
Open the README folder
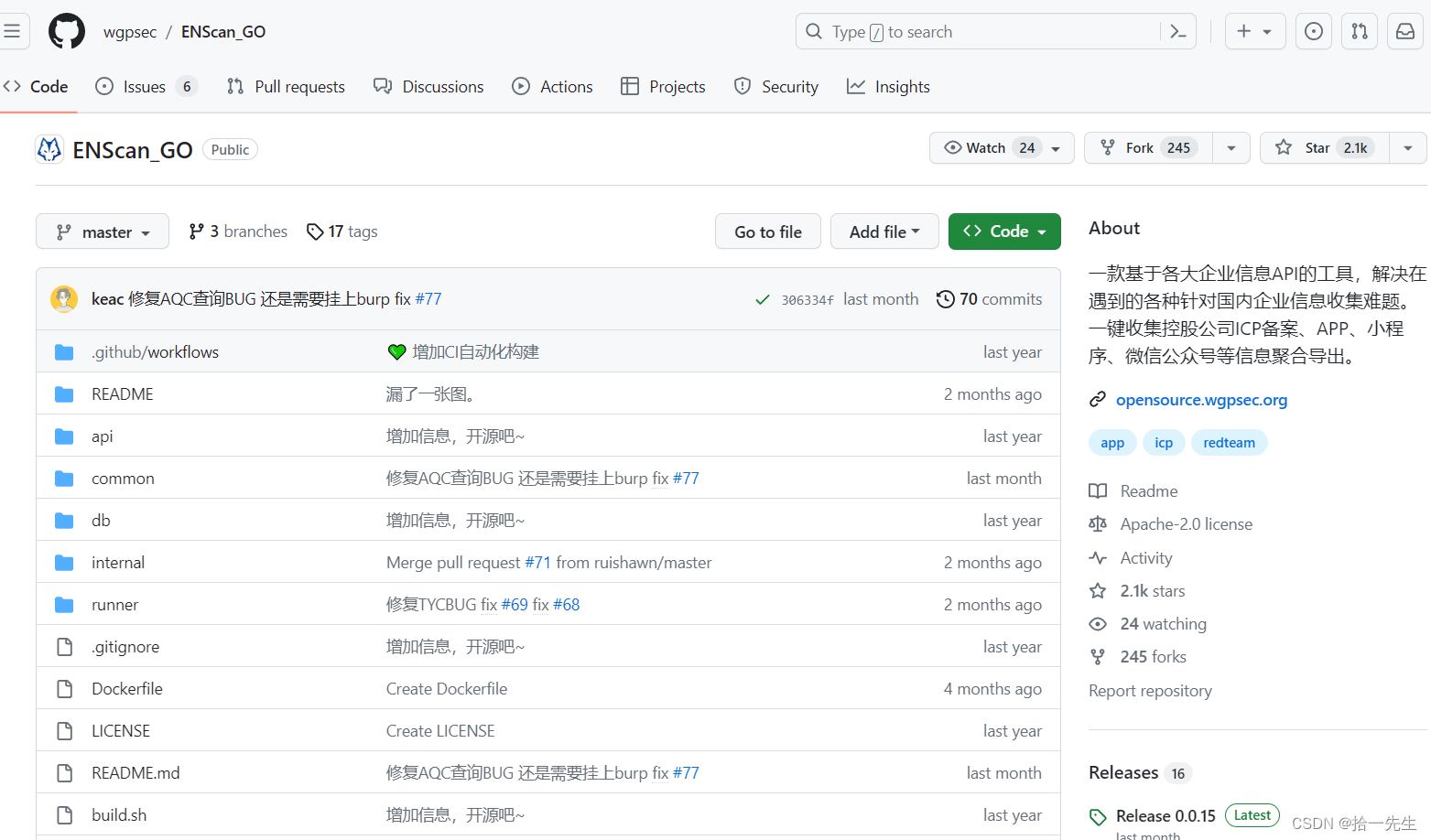(x=123, y=394)
